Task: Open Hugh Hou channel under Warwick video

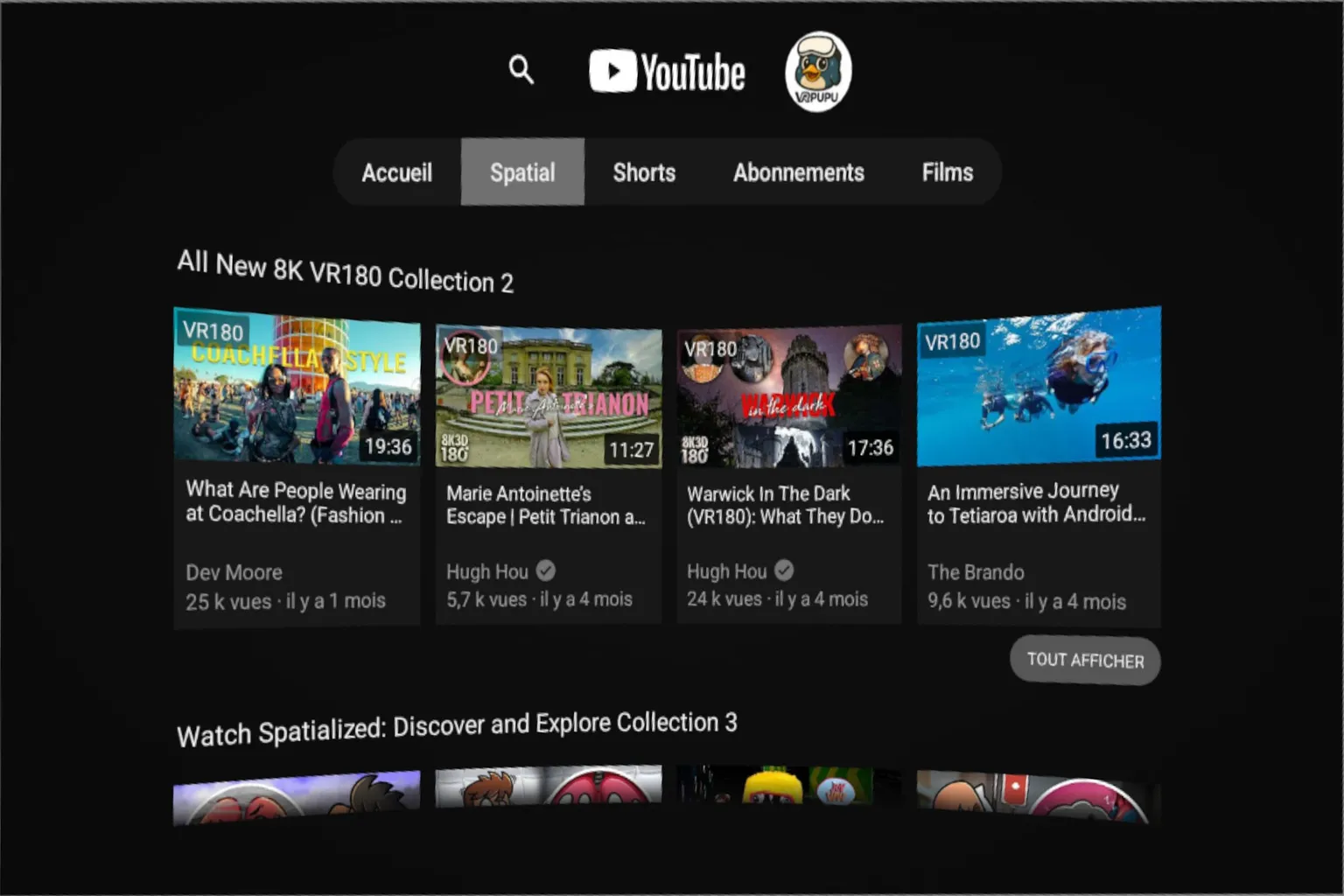Action: click(x=726, y=571)
